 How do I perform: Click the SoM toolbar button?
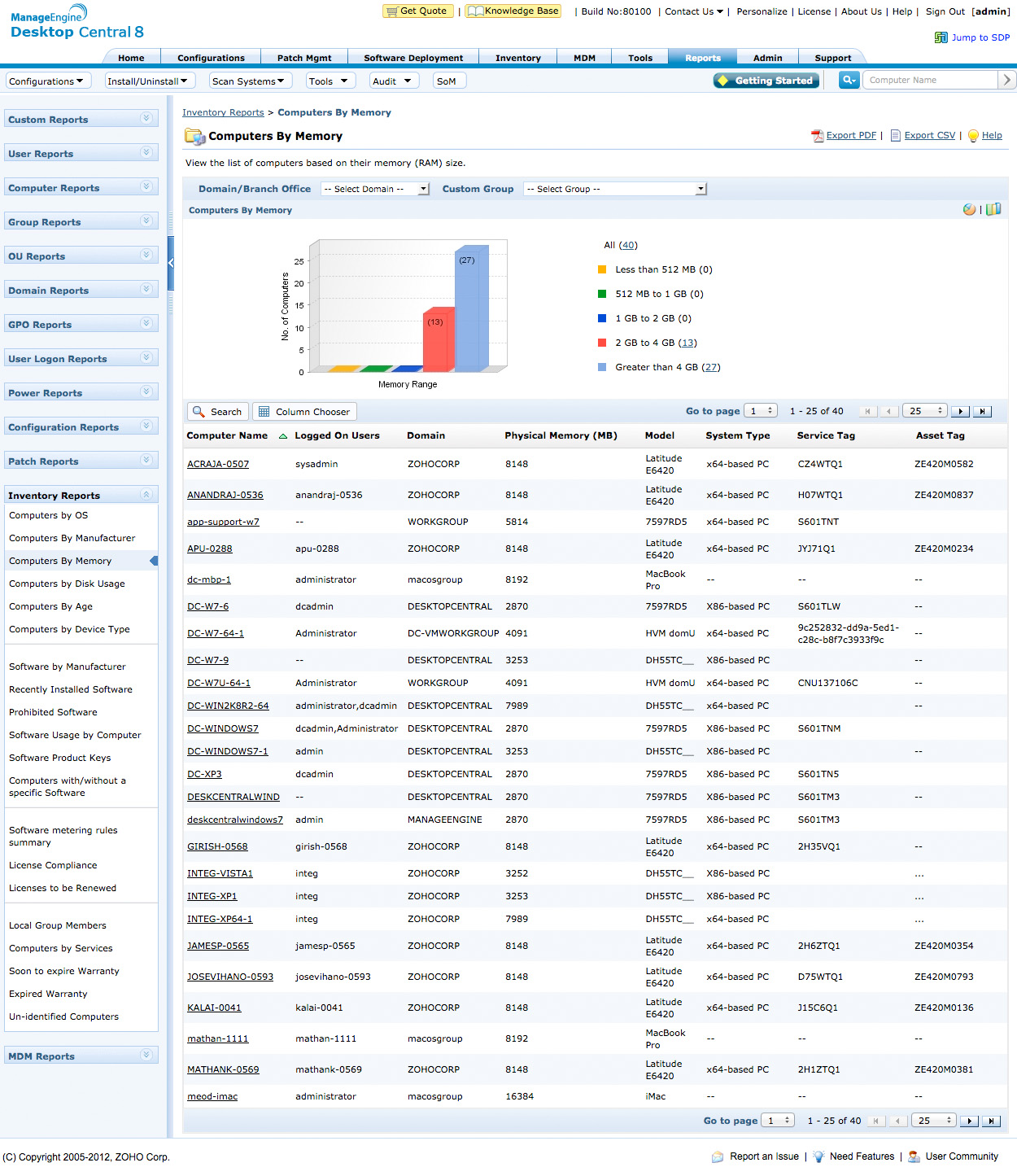tap(447, 81)
